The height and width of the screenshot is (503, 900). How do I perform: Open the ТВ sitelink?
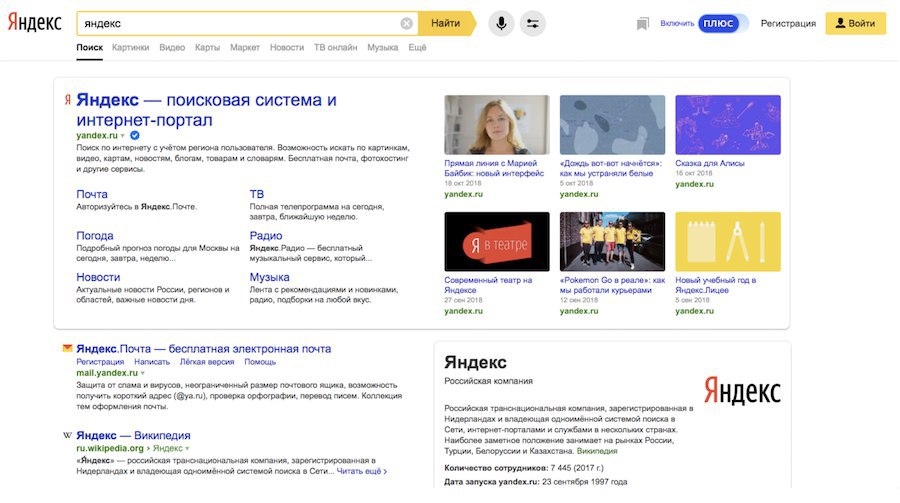(257, 194)
